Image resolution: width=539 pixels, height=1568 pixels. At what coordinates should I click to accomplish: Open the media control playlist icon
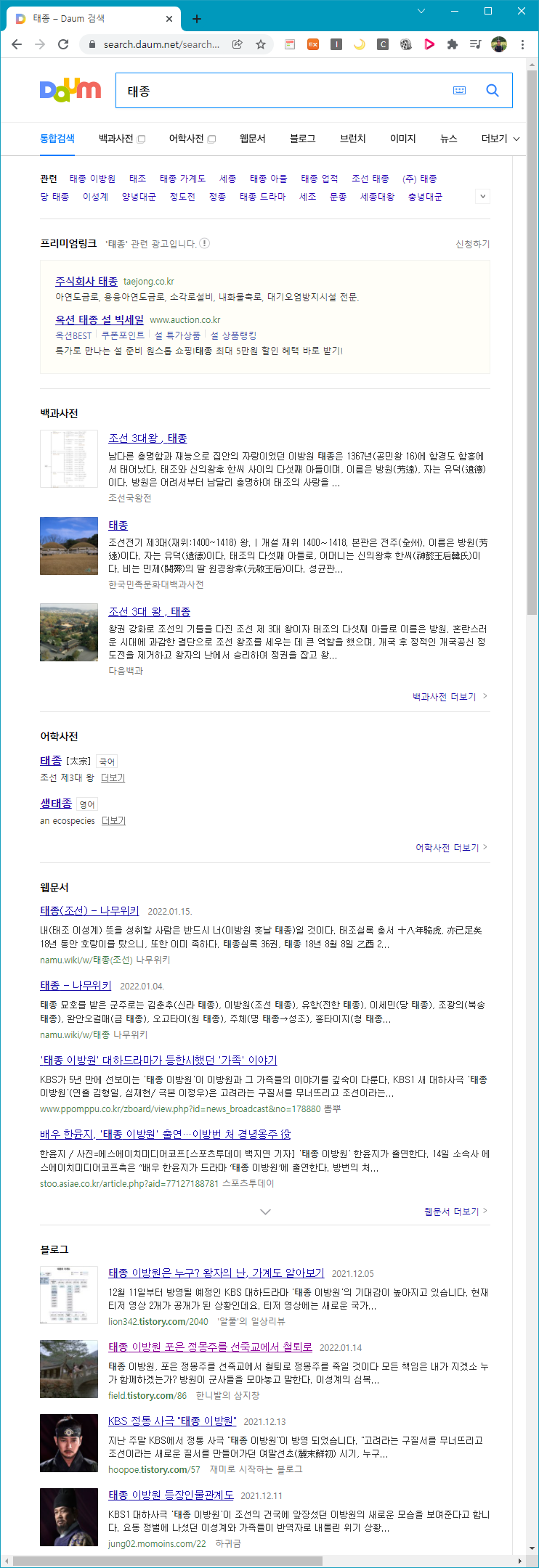475,44
